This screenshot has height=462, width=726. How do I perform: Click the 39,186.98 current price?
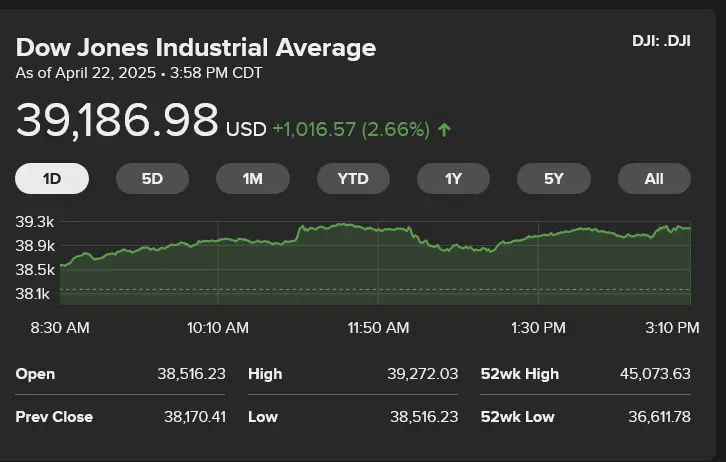(117, 121)
